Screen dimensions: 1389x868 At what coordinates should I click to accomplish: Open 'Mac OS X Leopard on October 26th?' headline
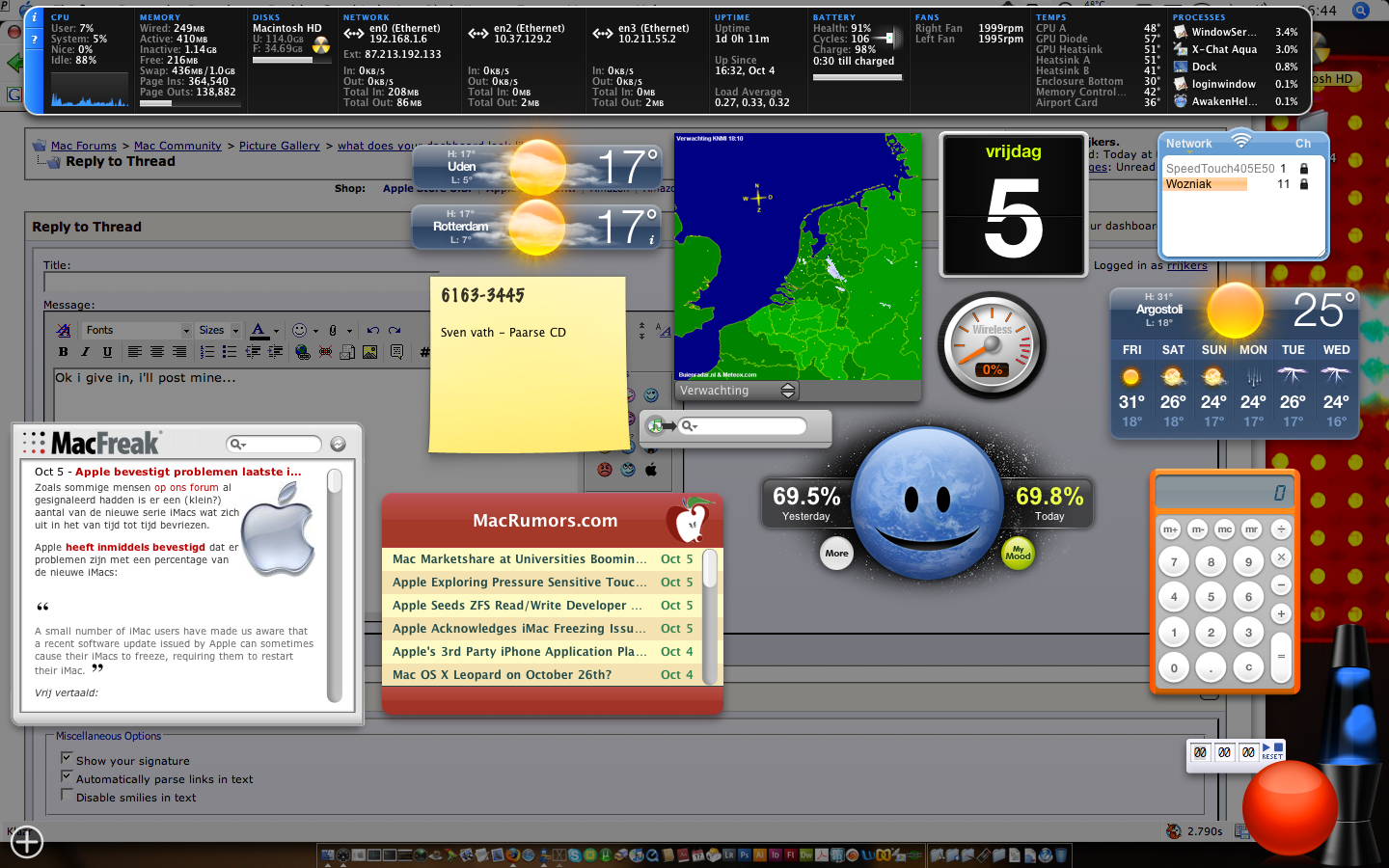pyautogui.click(x=502, y=674)
